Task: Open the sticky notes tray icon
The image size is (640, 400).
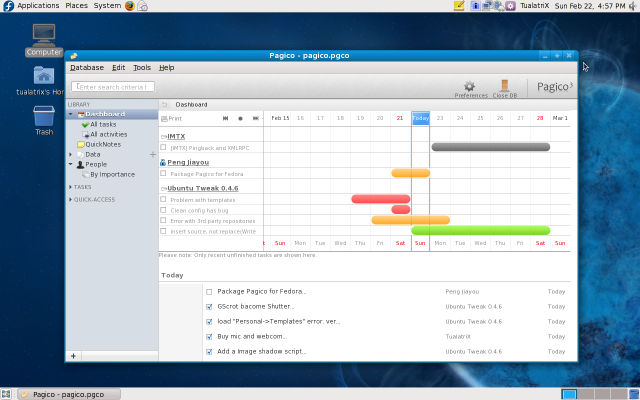Action: (459, 6)
